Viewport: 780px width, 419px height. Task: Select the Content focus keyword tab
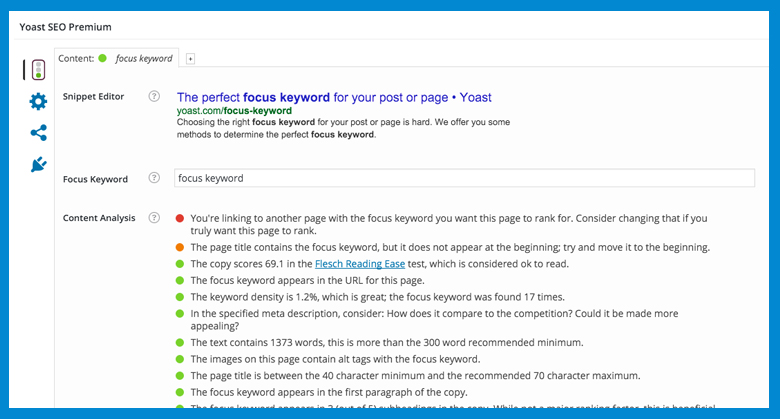coord(116,58)
